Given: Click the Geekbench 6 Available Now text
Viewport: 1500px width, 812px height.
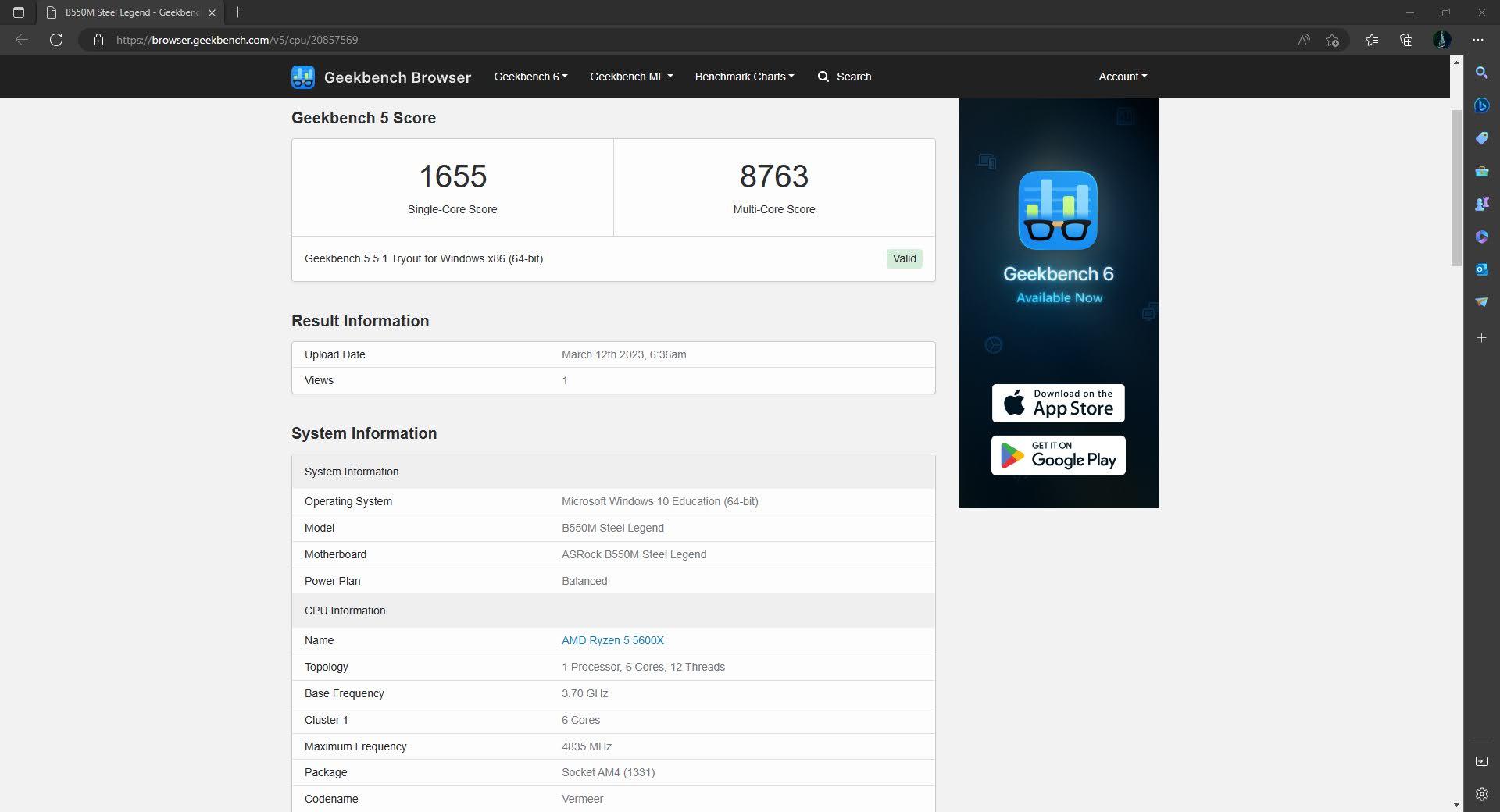Looking at the screenshot, I should [1059, 284].
